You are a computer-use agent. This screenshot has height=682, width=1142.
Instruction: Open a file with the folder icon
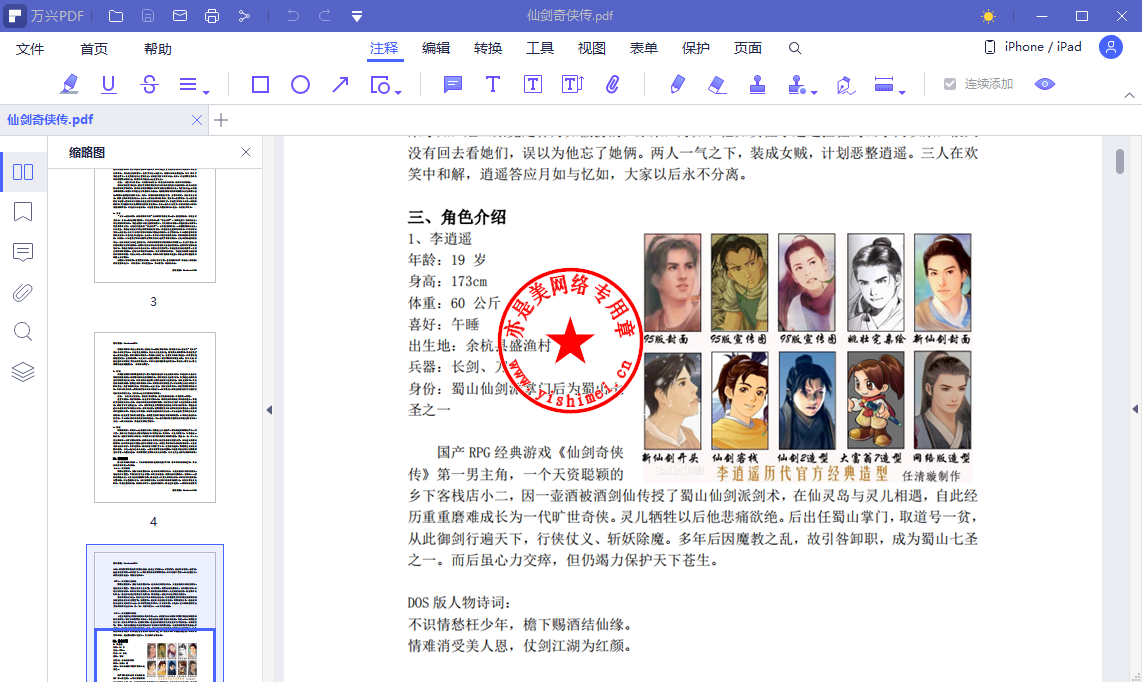[x=116, y=16]
